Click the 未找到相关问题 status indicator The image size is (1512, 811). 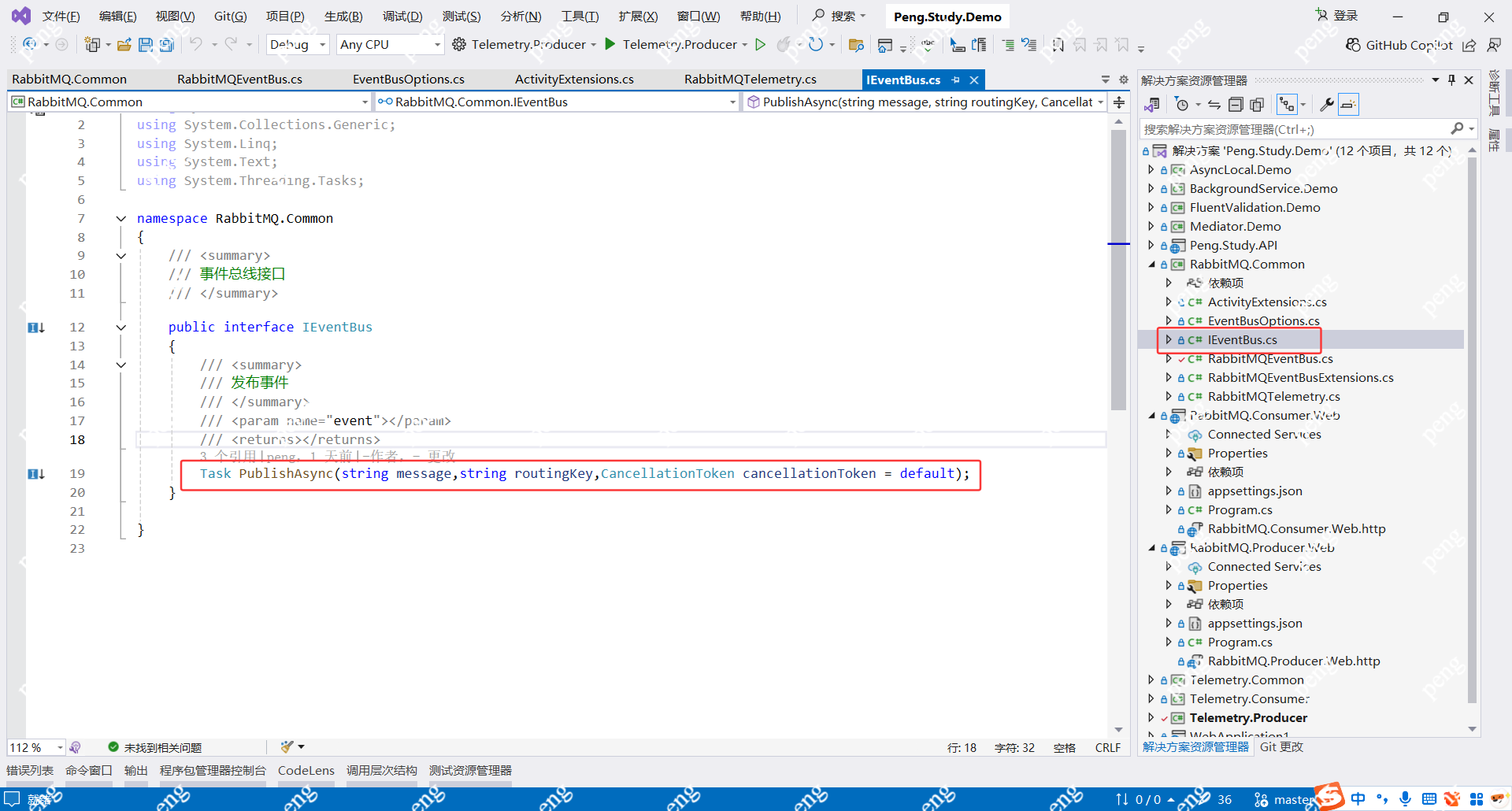pos(155,747)
